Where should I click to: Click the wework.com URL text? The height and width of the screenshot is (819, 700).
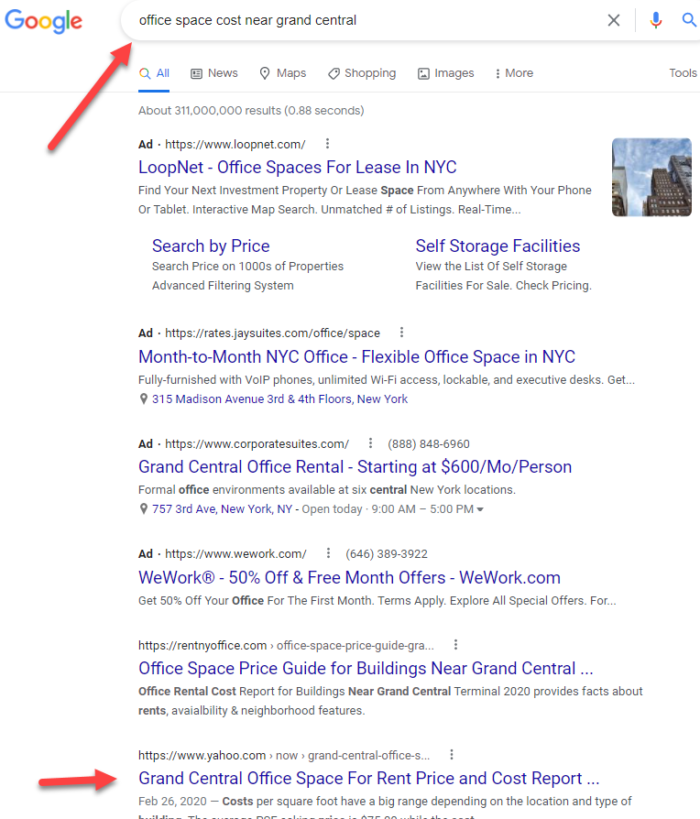236,554
